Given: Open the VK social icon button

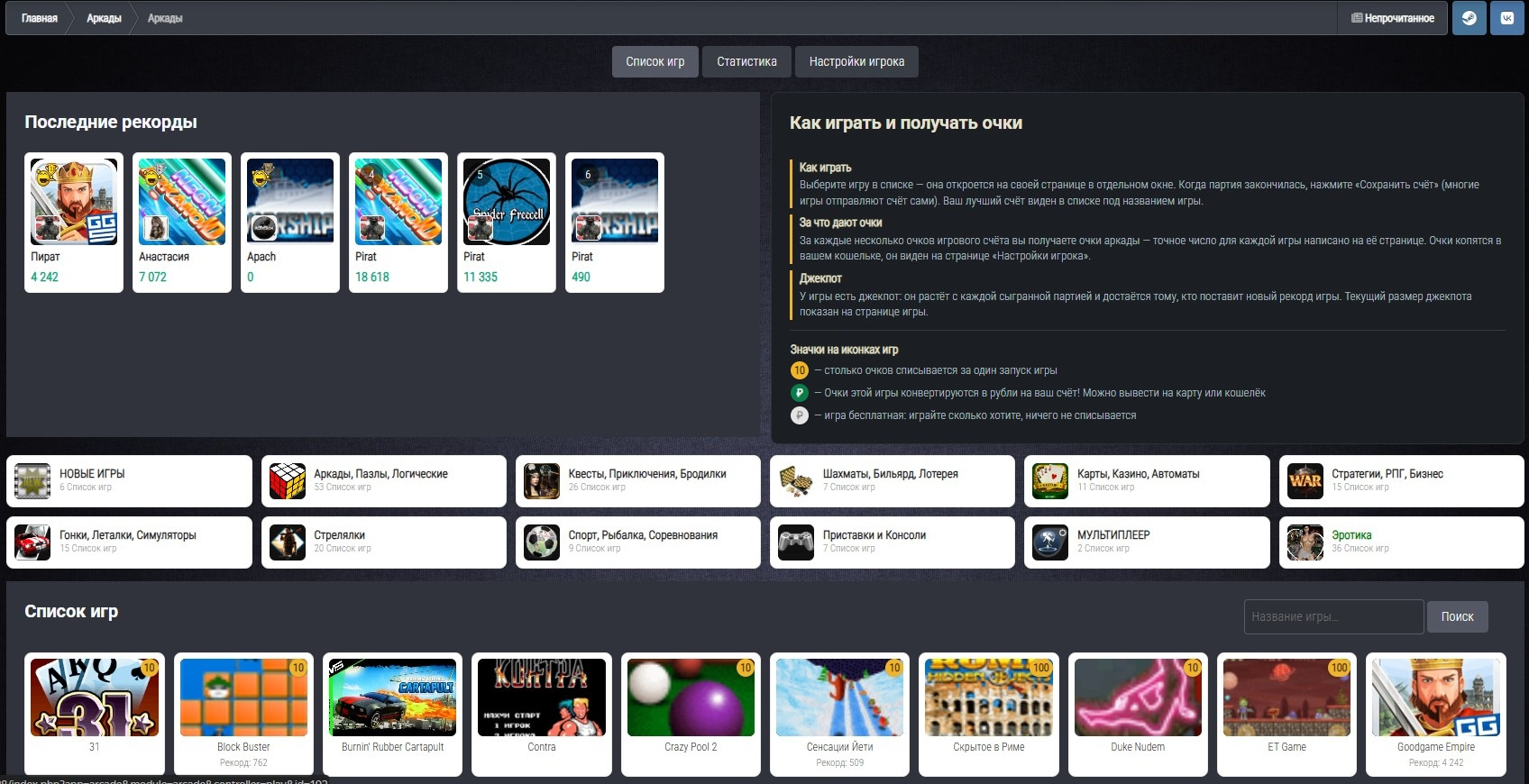Looking at the screenshot, I should (x=1507, y=18).
